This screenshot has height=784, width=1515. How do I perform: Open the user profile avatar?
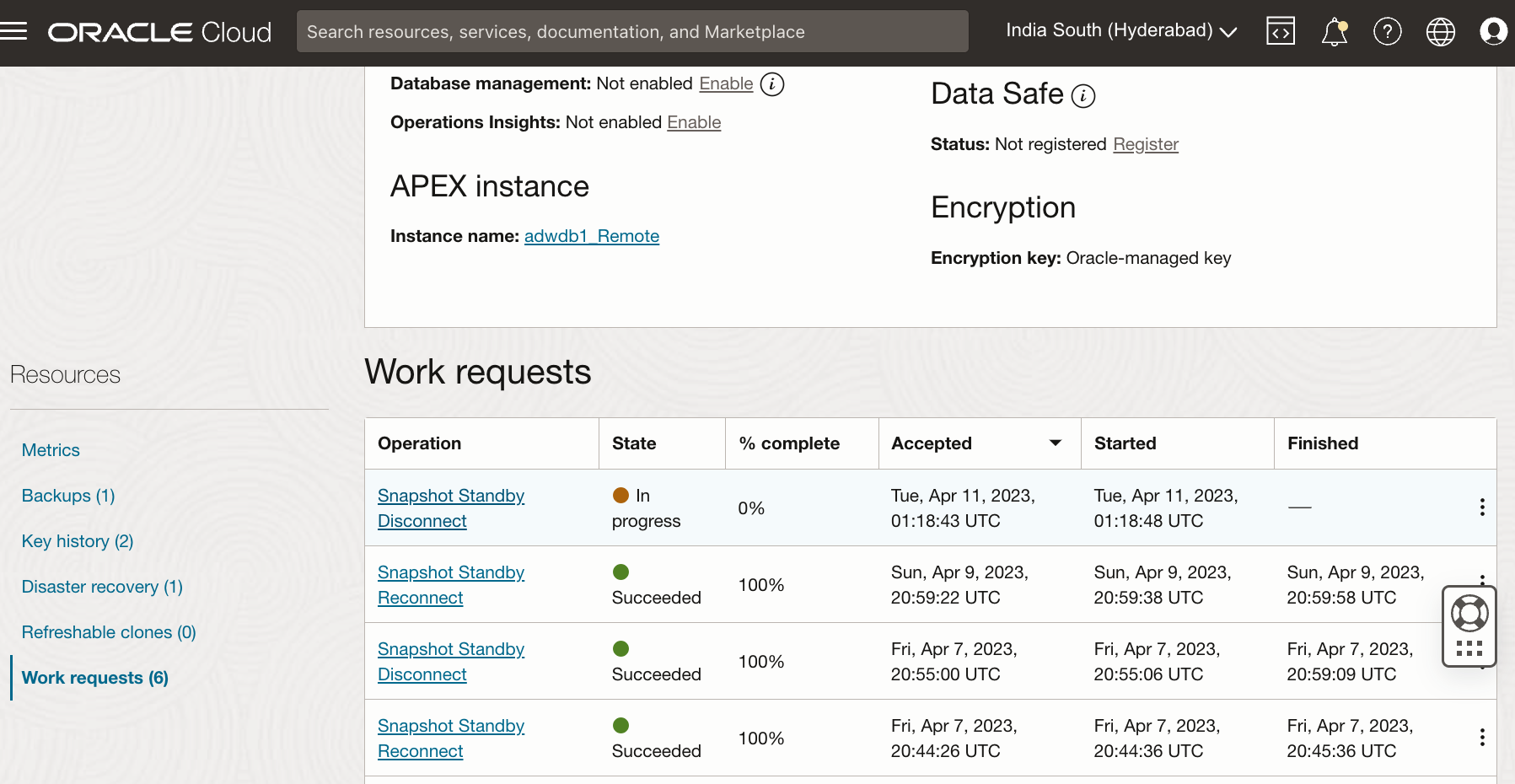pyautogui.click(x=1493, y=31)
